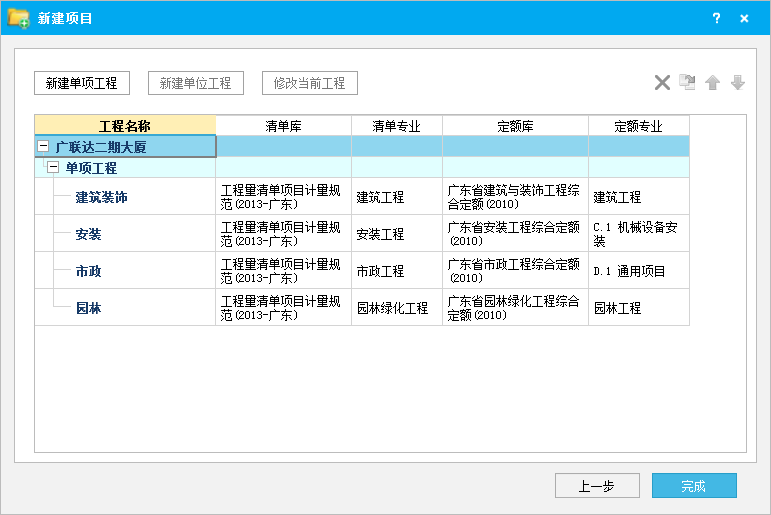The image size is (771, 515).
Task: Click the 完成 button to finish
Action: click(x=694, y=486)
